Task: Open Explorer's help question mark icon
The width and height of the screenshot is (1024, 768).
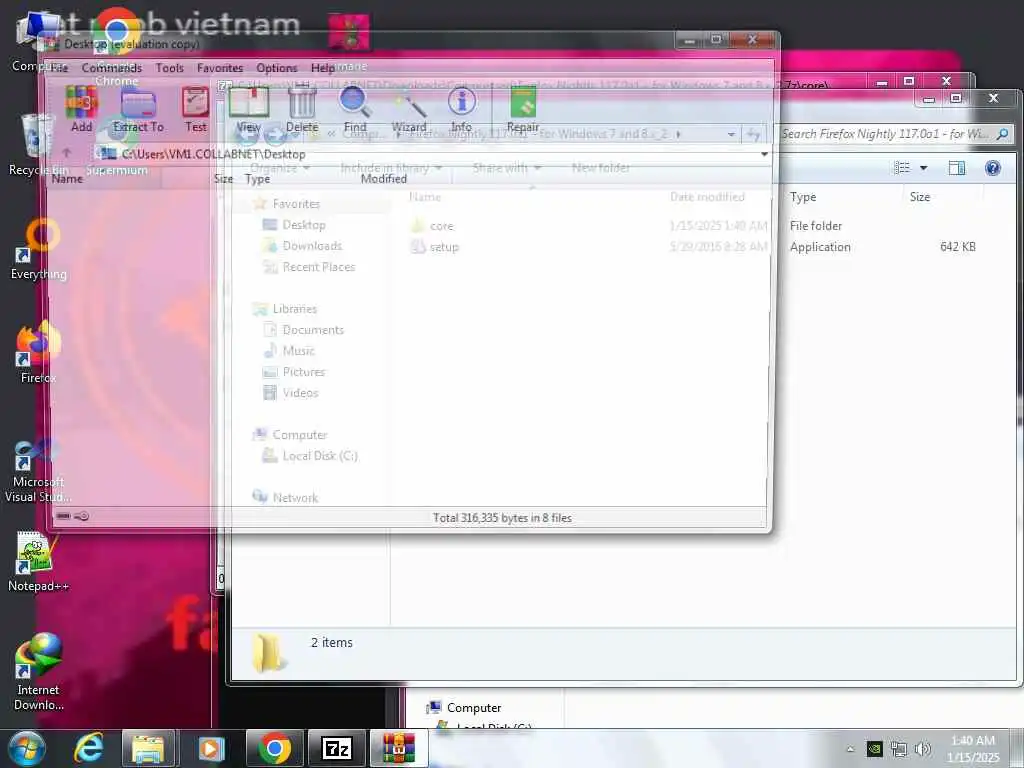Action: click(x=993, y=168)
